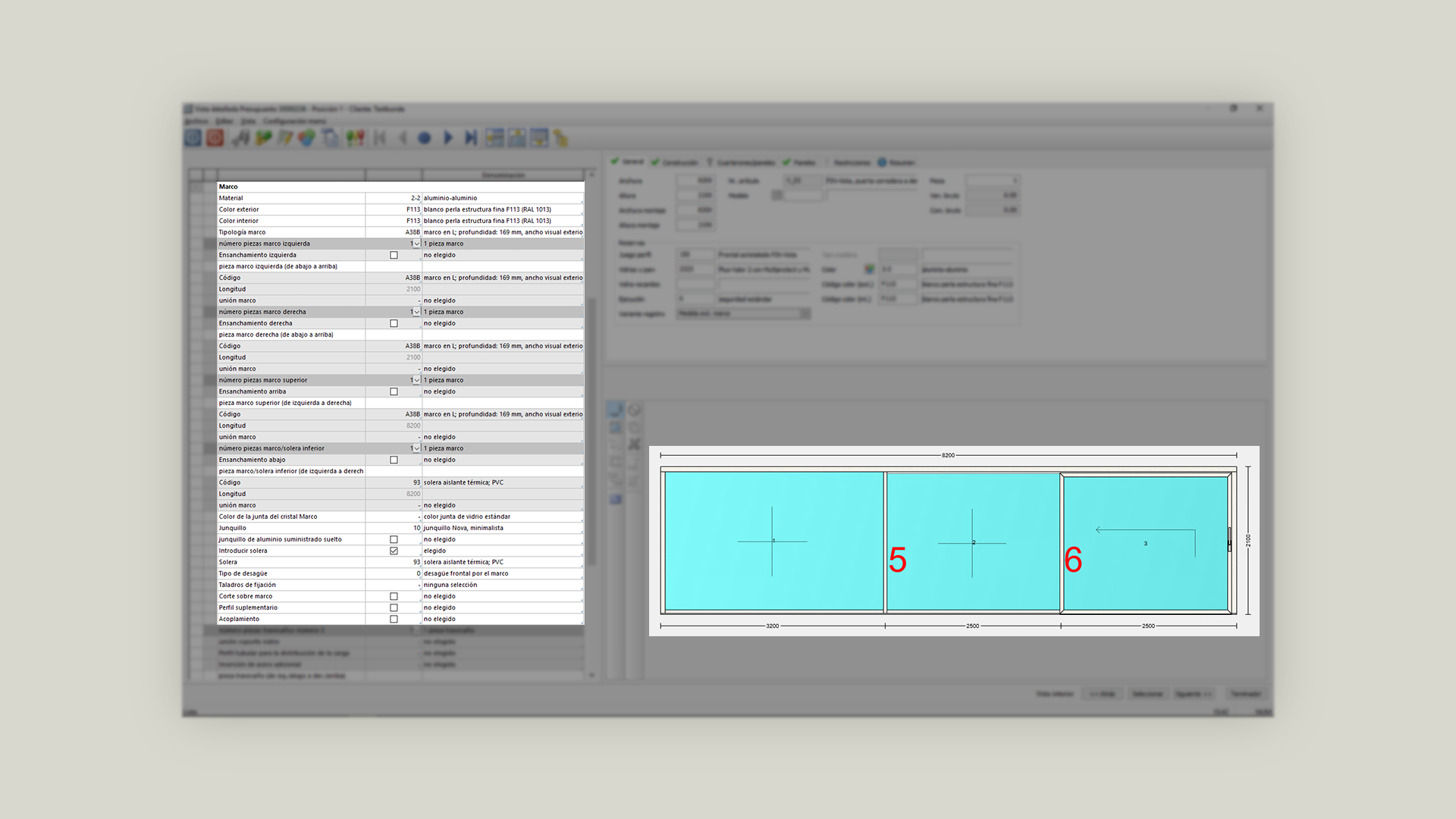Expand número piezas marco/solera inferior dropdown
The width and height of the screenshot is (1456, 819).
pos(416,449)
